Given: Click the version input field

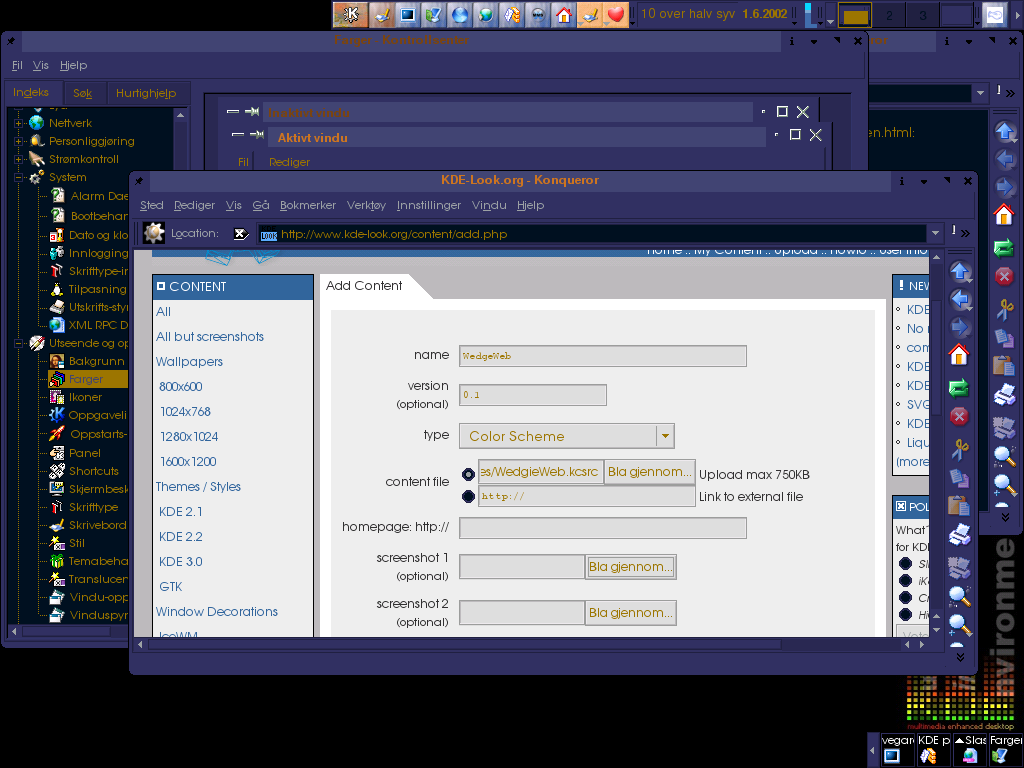Looking at the screenshot, I should (532, 394).
